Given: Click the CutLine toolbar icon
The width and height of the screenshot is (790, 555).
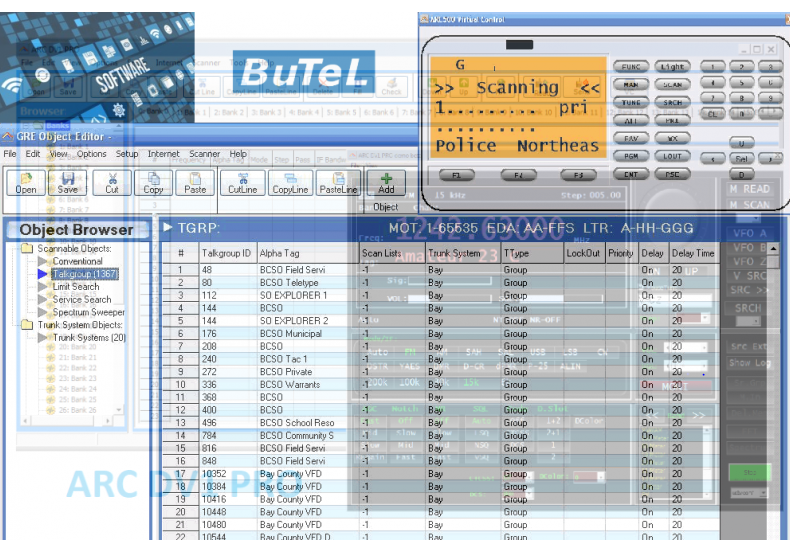Looking at the screenshot, I should click(x=243, y=181).
